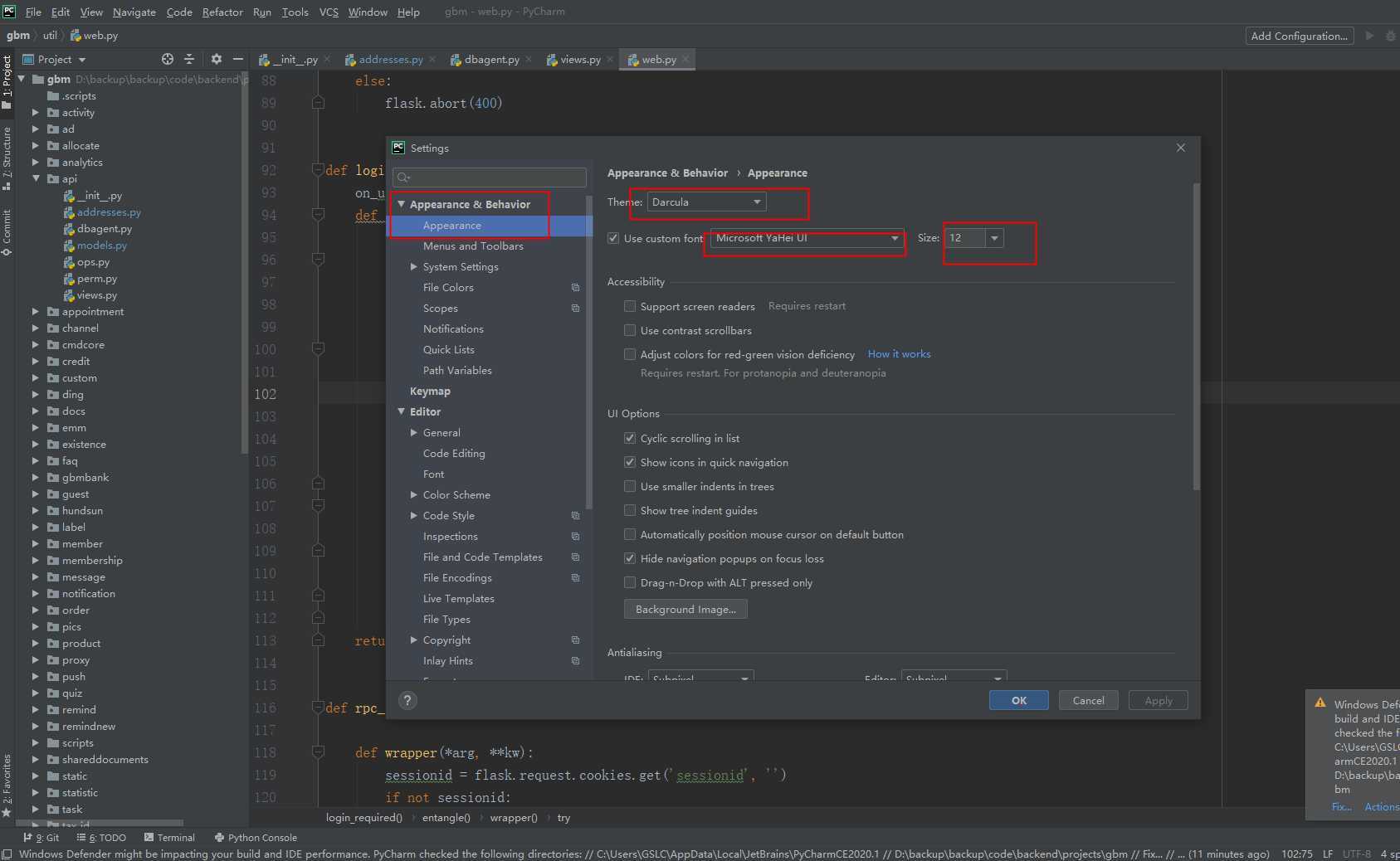This screenshot has width=1400, height=861.
Task: Select Menus and Toolbars settings page
Action: pos(473,246)
